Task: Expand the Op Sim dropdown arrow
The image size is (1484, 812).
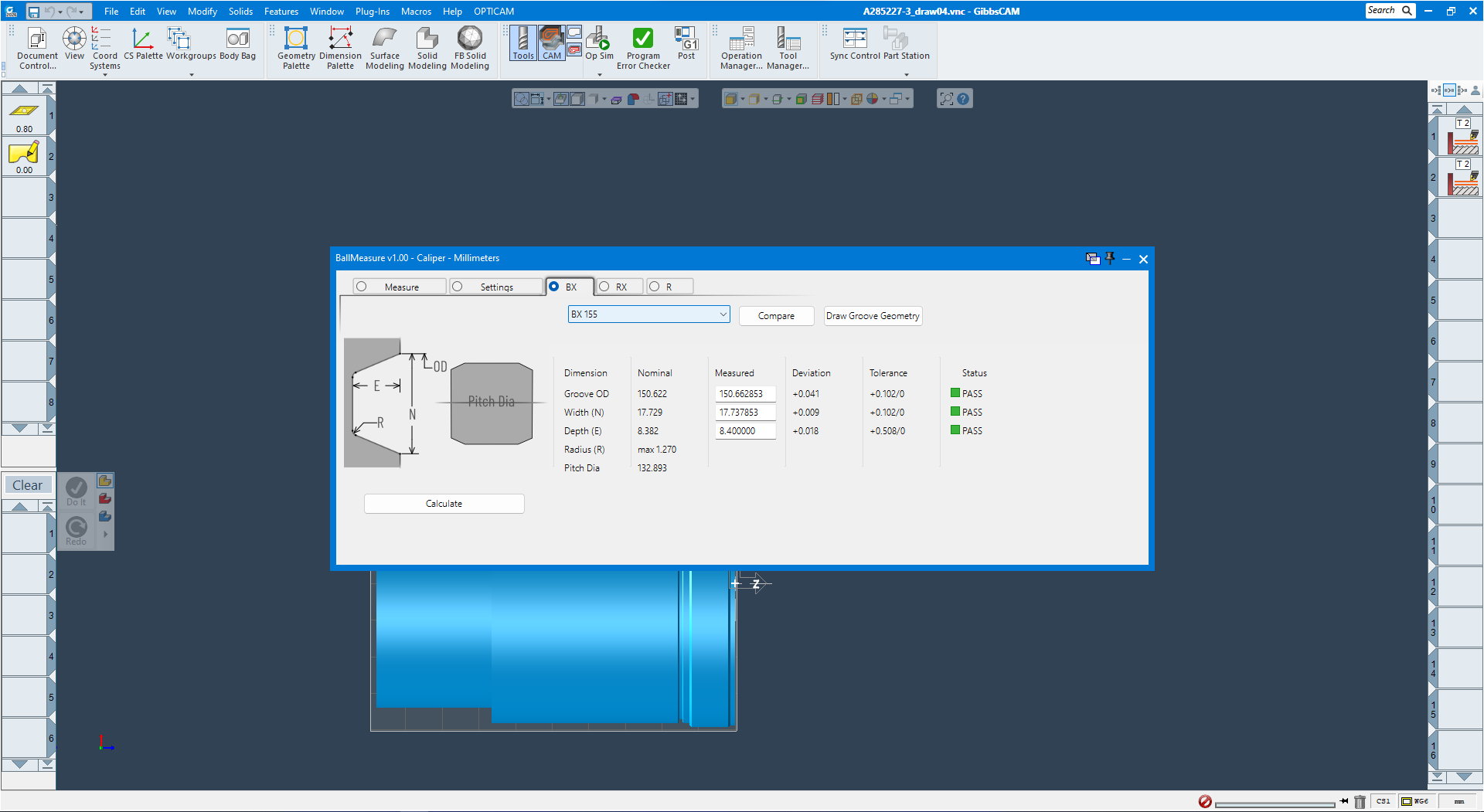Action: 598,74
